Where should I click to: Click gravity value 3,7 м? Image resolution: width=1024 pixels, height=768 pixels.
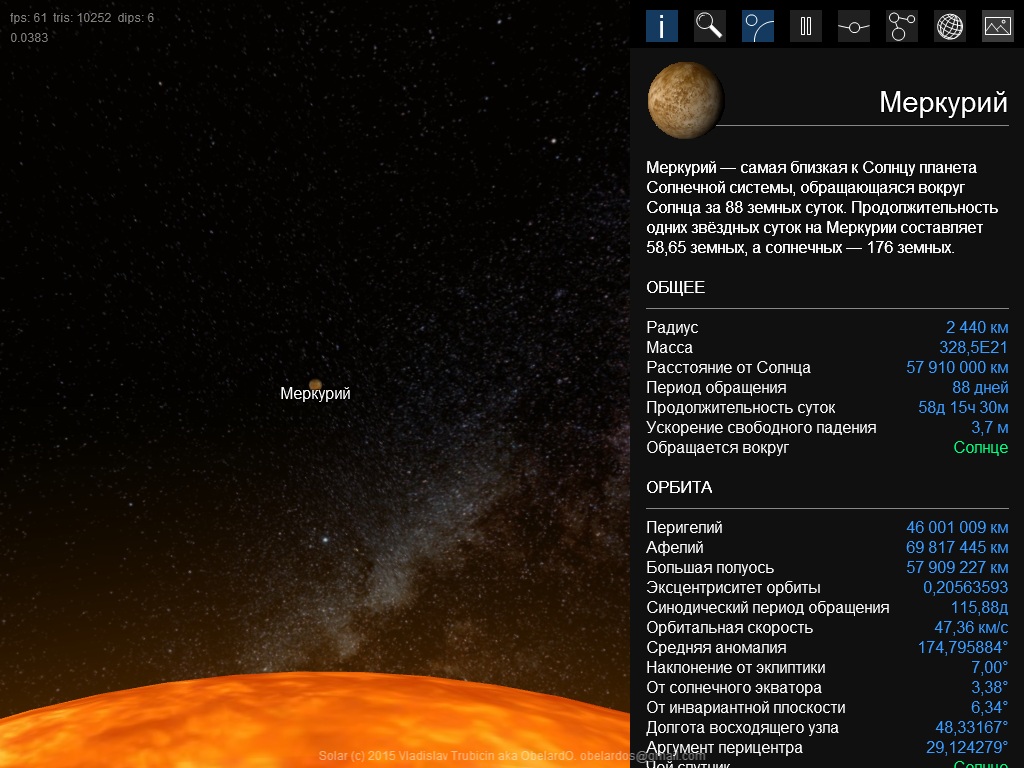point(989,427)
